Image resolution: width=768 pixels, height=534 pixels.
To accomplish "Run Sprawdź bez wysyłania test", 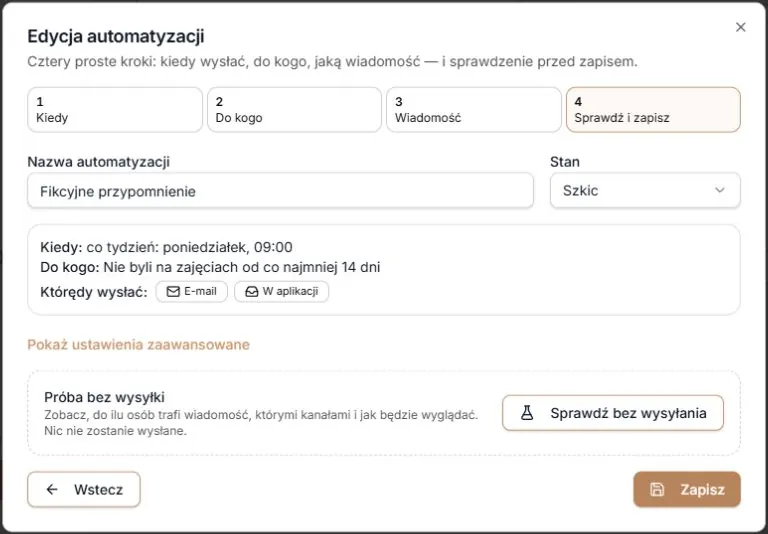I will (613, 413).
